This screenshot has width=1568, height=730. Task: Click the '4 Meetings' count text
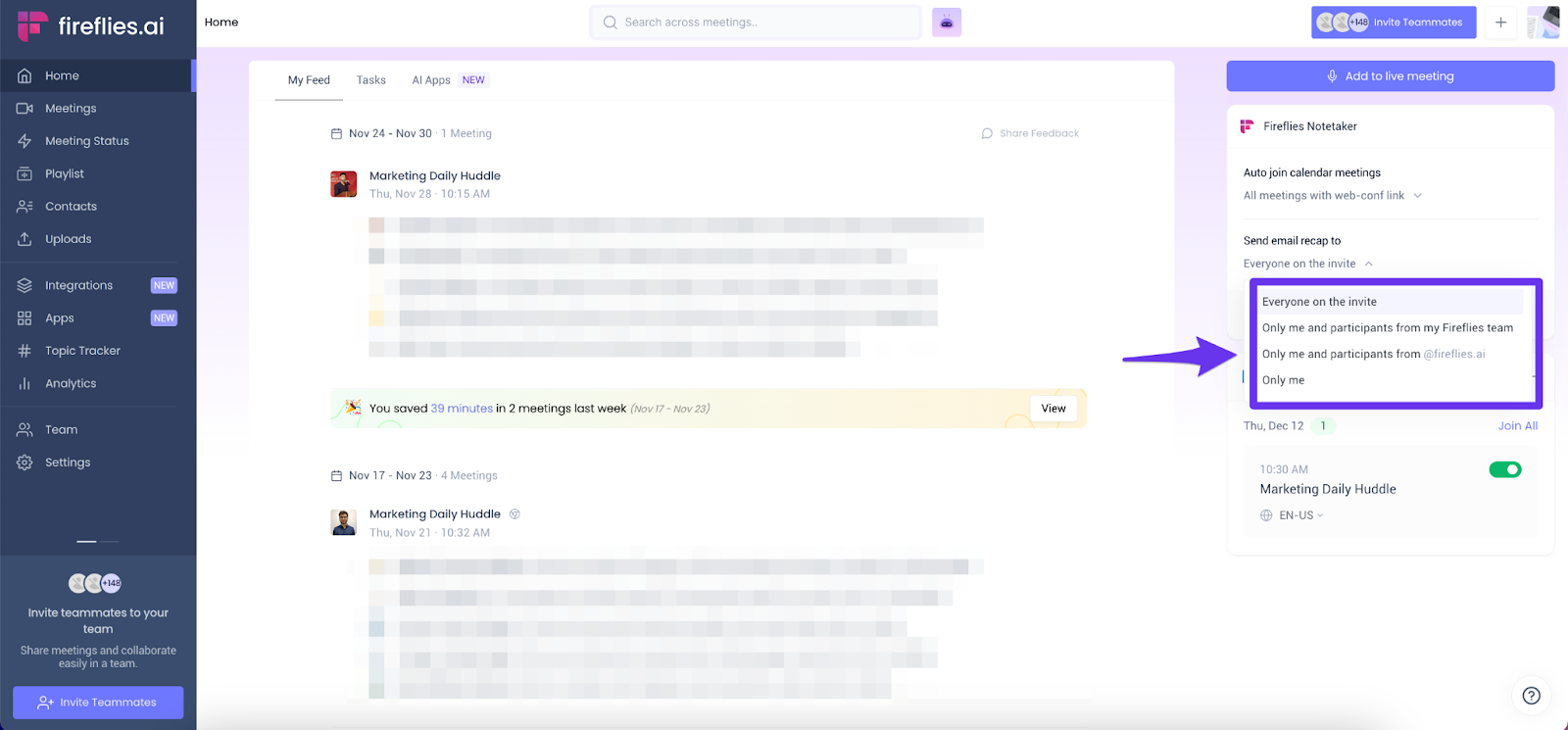click(x=469, y=476)
